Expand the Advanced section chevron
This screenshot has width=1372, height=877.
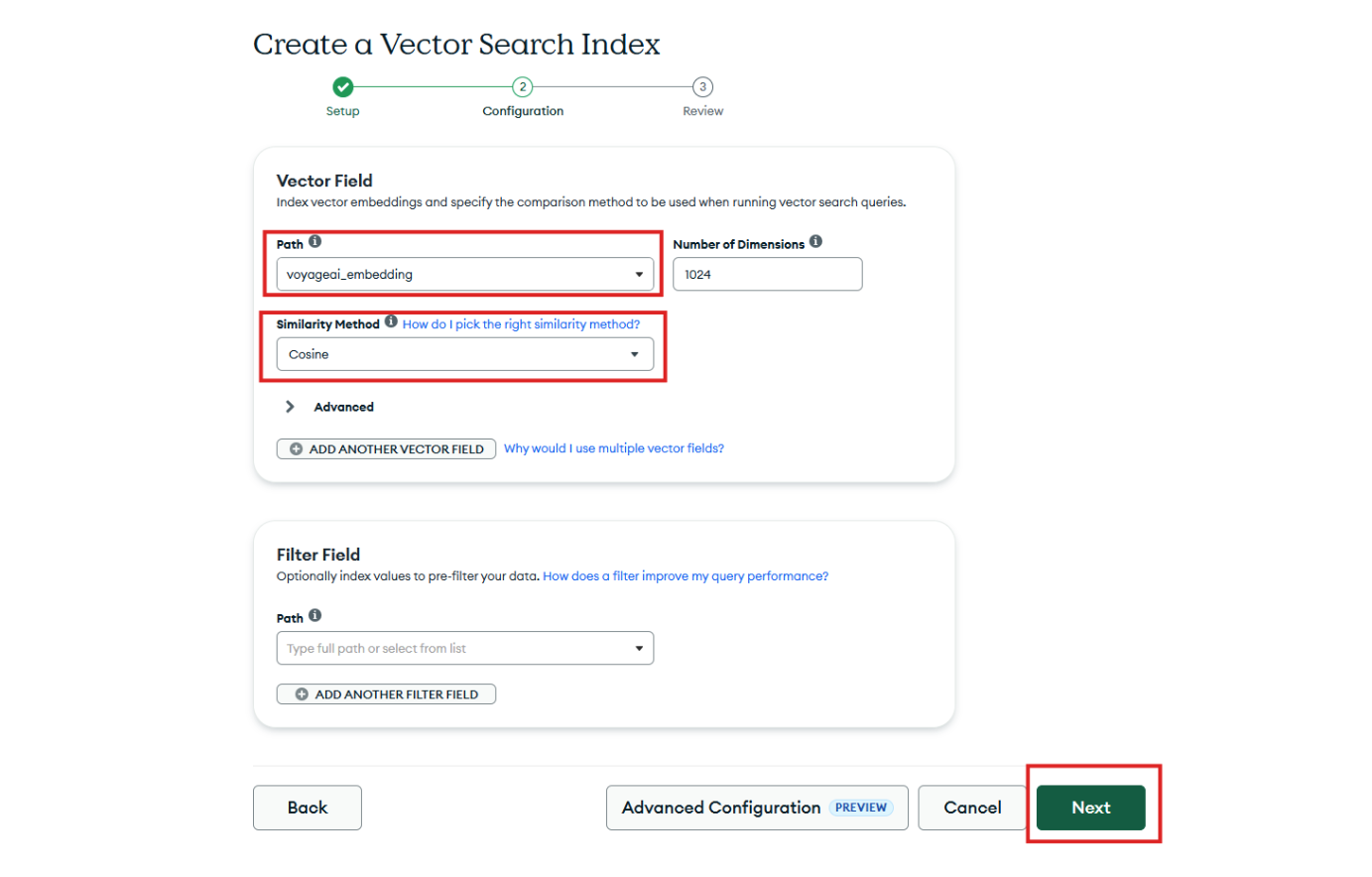290,407
